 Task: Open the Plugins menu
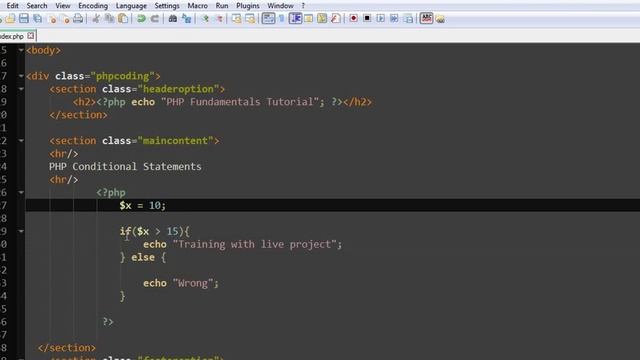tap(247, 6)
